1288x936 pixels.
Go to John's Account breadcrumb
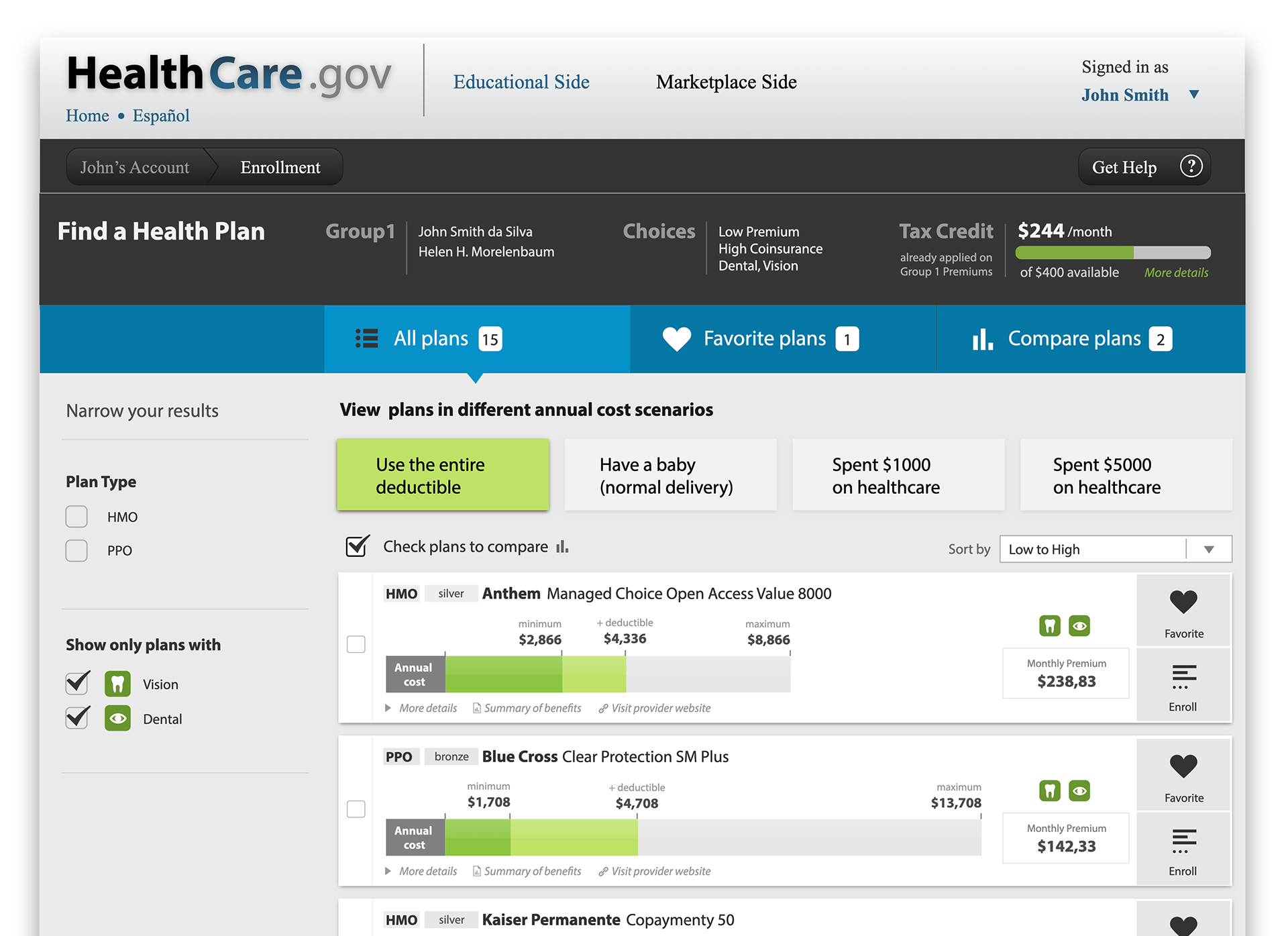[x=135, y=167]
